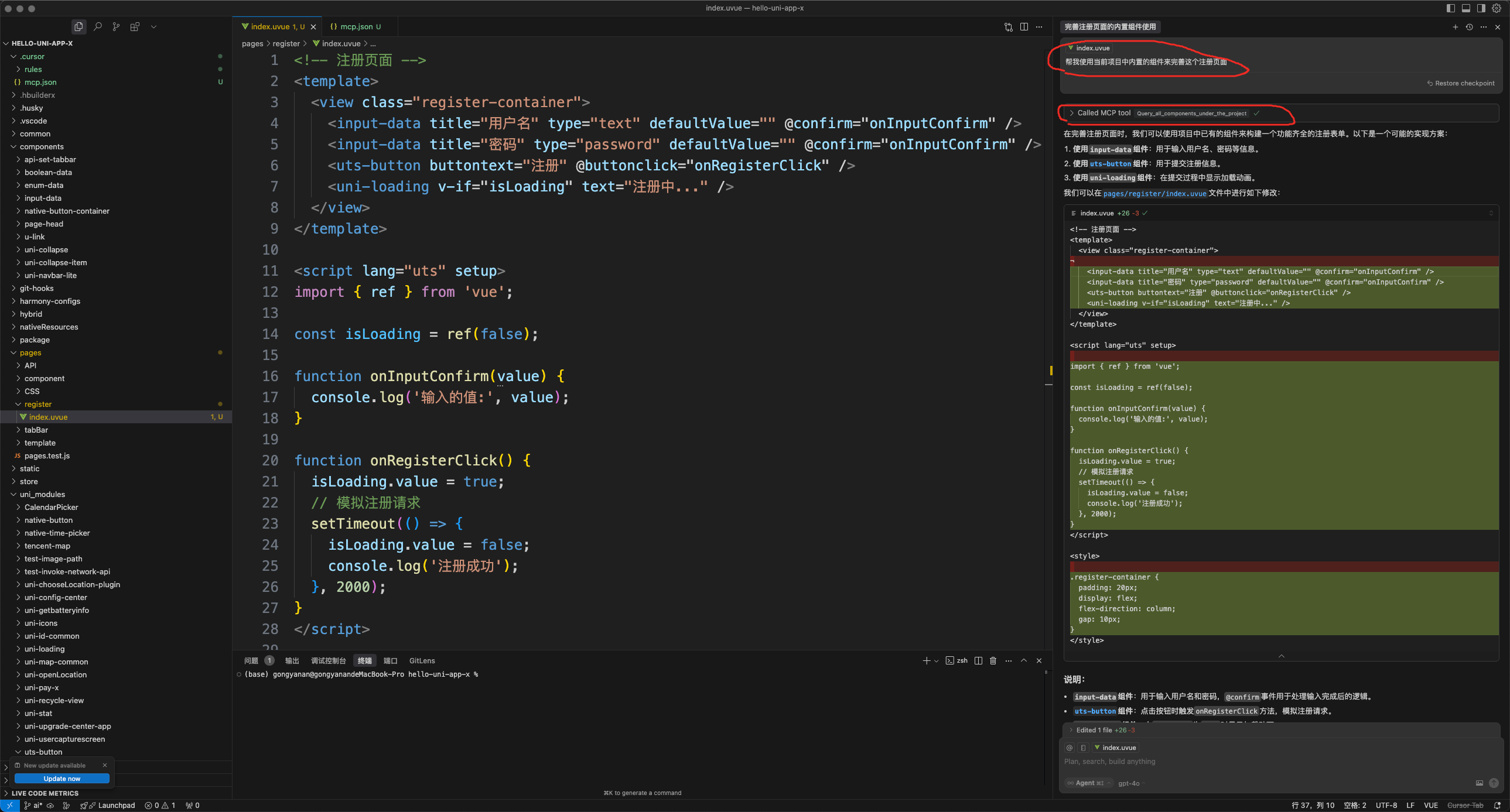This screenshot has height=812, width=1510.
Task: Start a new chat with plus icon
Action: [x=1455, y=27]
